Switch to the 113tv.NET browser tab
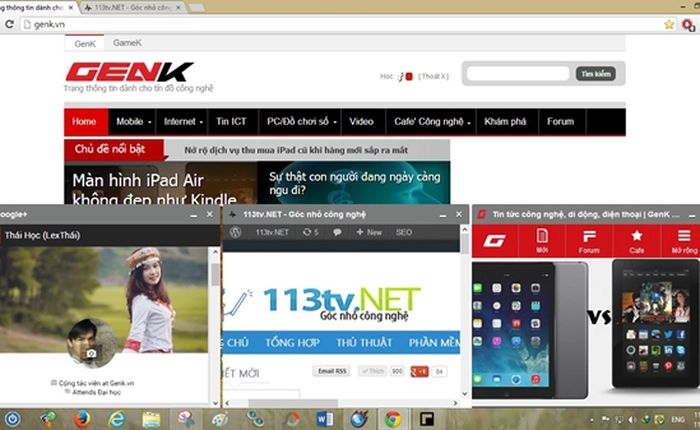 [x=132, y=8]
